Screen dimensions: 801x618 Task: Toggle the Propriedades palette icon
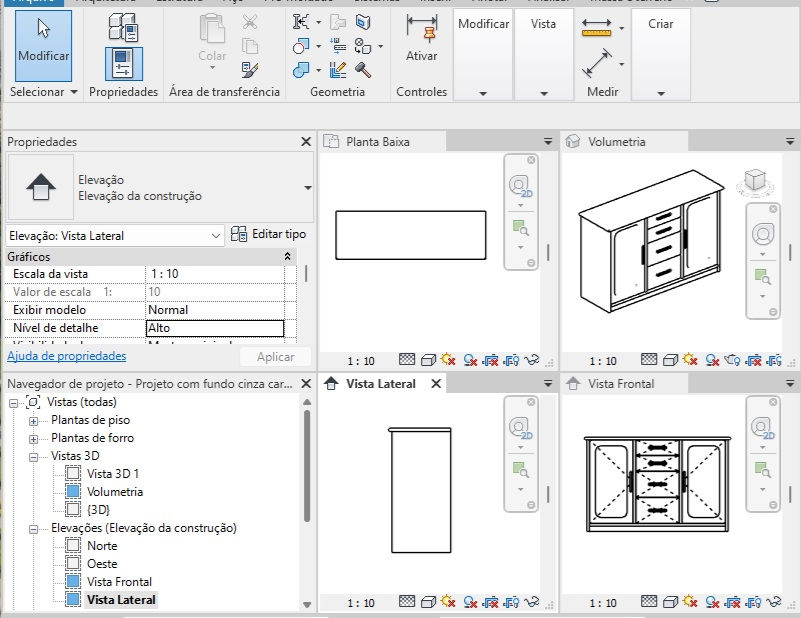[x=124, y=64]
